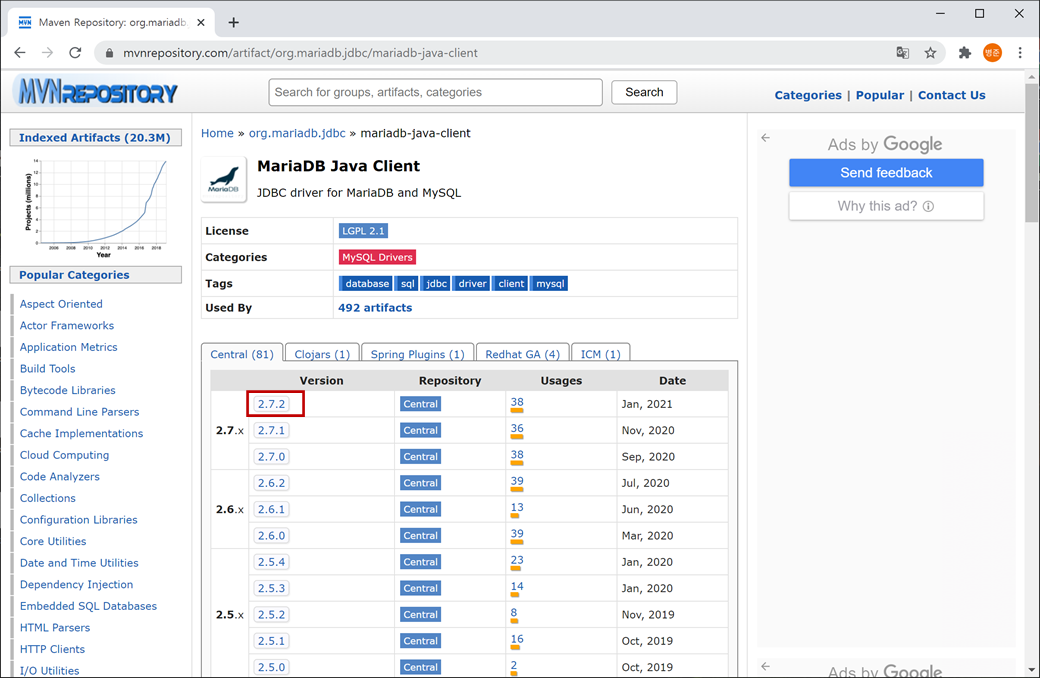Open the extensions puzzle icon
Image resolution: width=1040 pixels, height=678 pixels.
965,52
